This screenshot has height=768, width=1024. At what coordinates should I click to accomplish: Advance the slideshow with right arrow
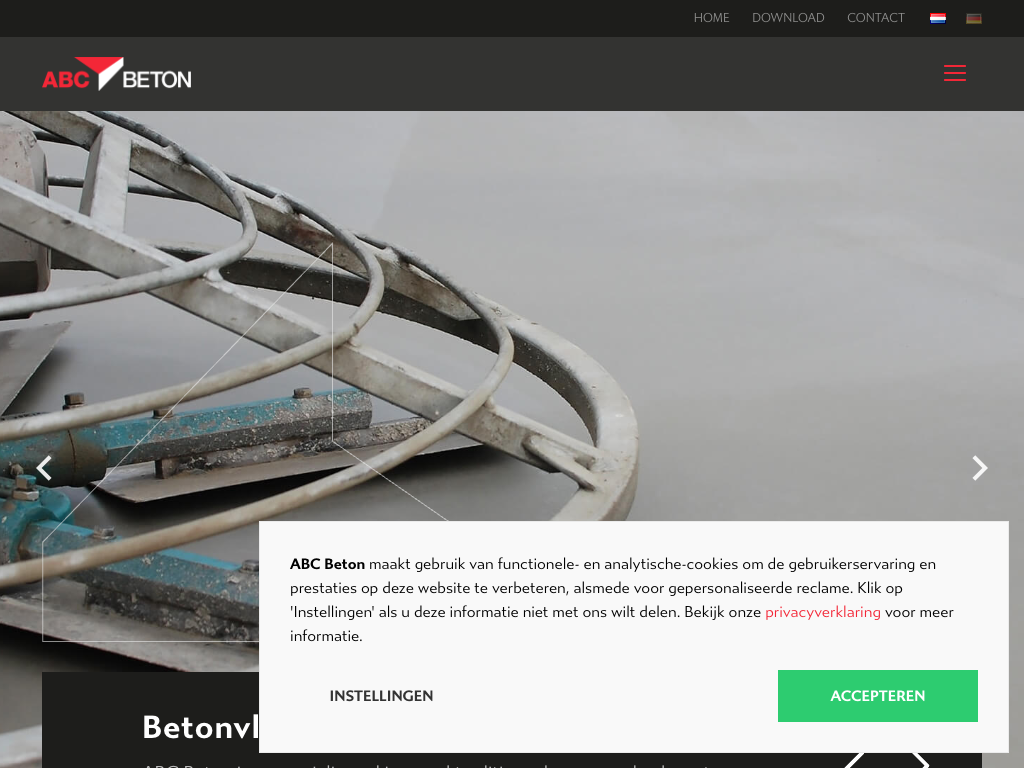[980, 468]
